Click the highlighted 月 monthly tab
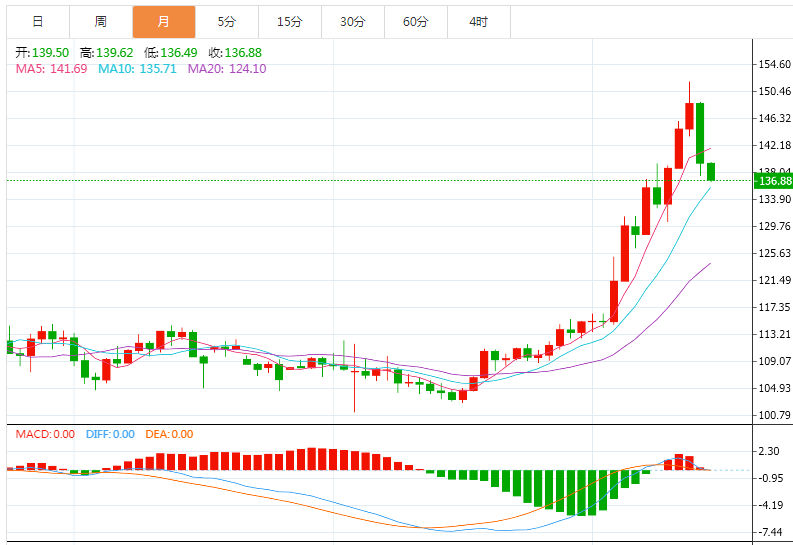The width and height of the screenshot is (793, 545). [163, 21]
